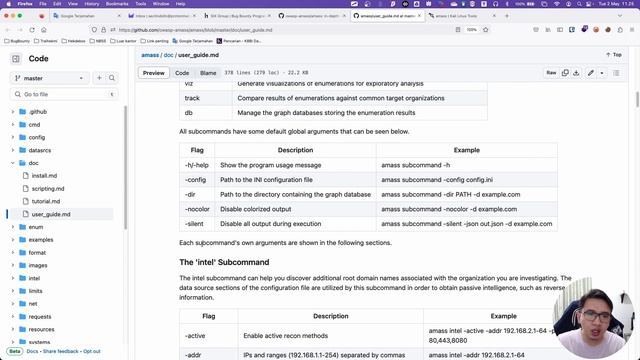Bookmark this page star icon
This screenshot has width=640, height=360.
[485, 30]
